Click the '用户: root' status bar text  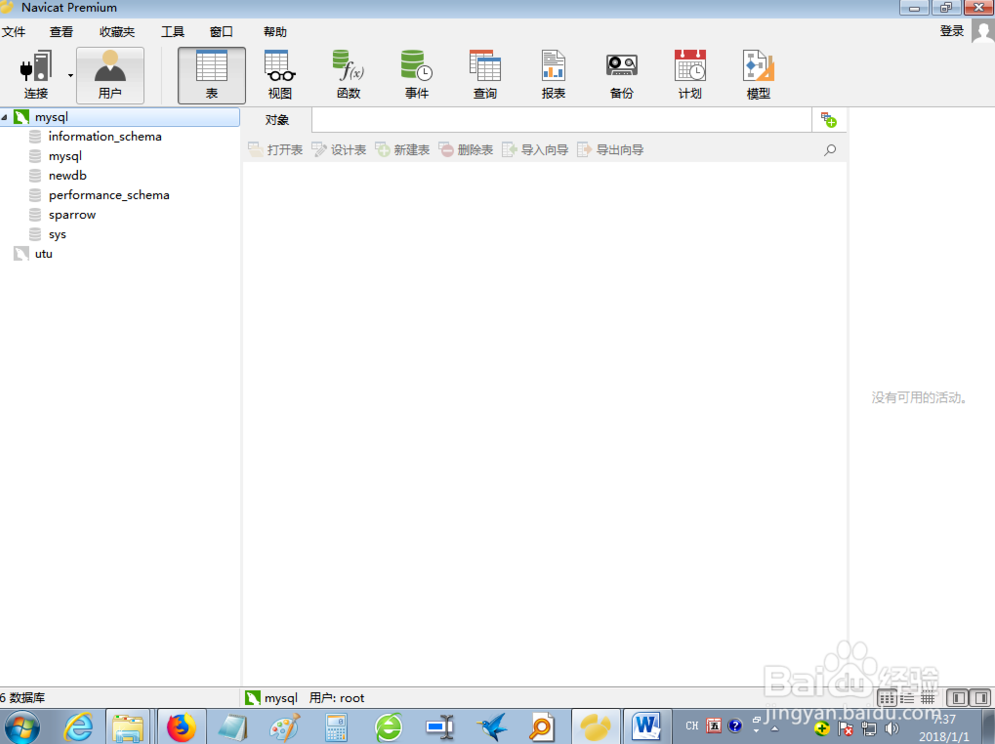[x=336, y=698]
